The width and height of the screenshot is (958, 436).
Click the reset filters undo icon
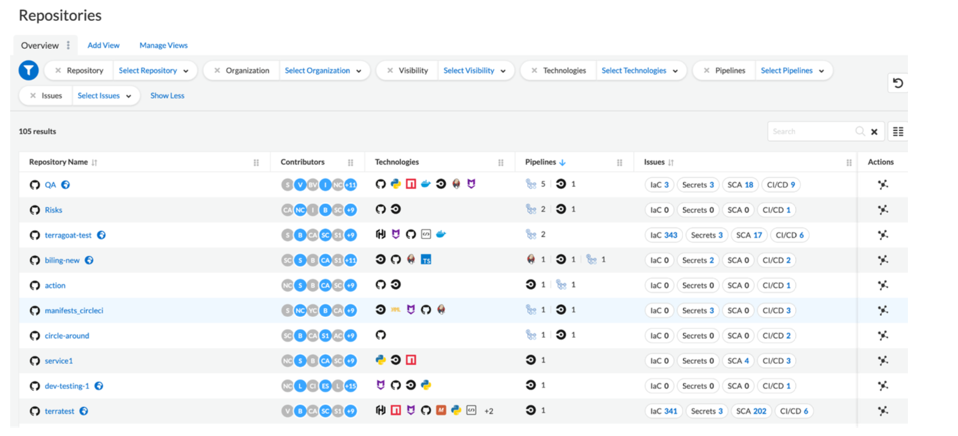coord(897,83)
